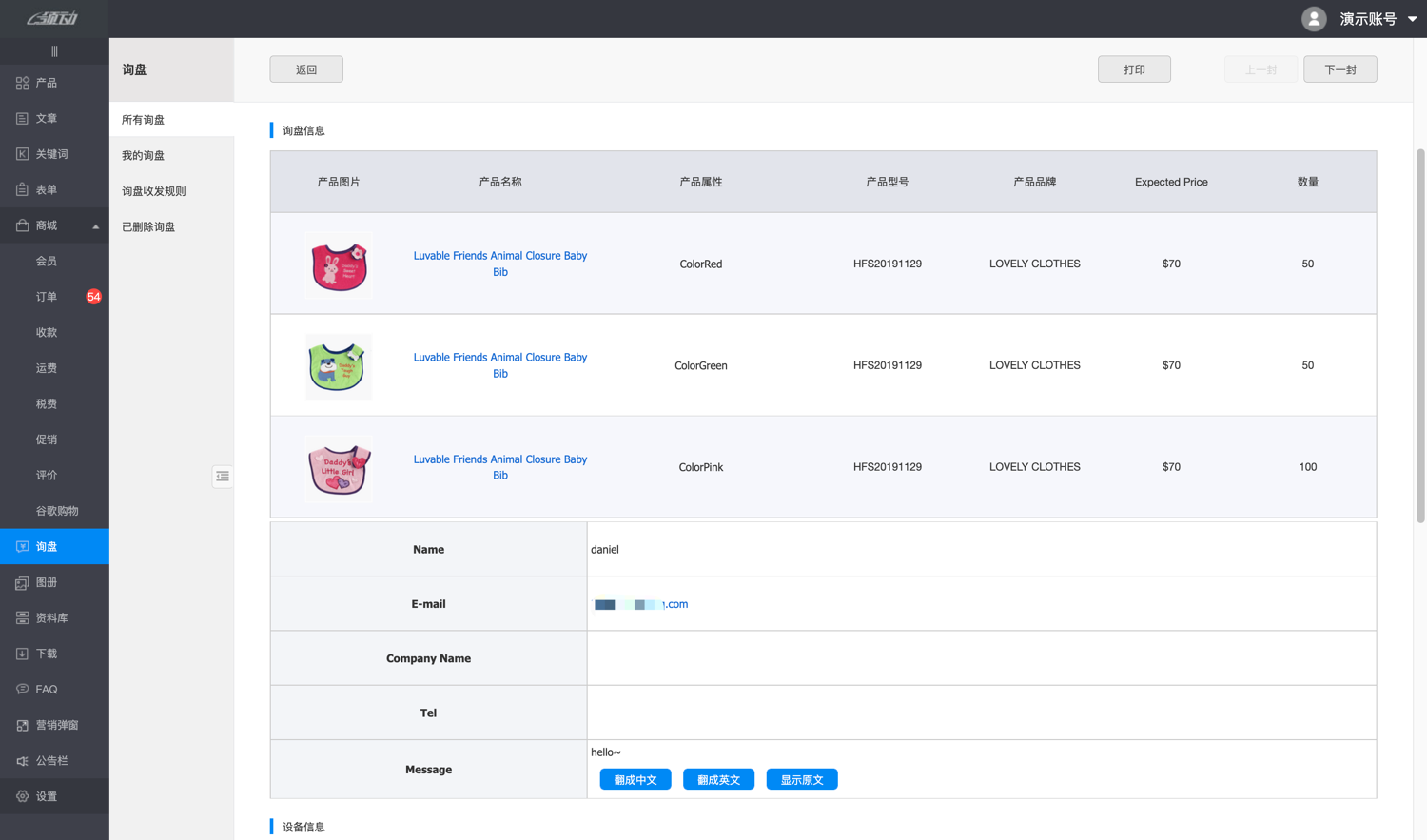Toggle the secondary panel collapse handle
The height and width of the screenshot is (840, 1427).
pos(222,477)
